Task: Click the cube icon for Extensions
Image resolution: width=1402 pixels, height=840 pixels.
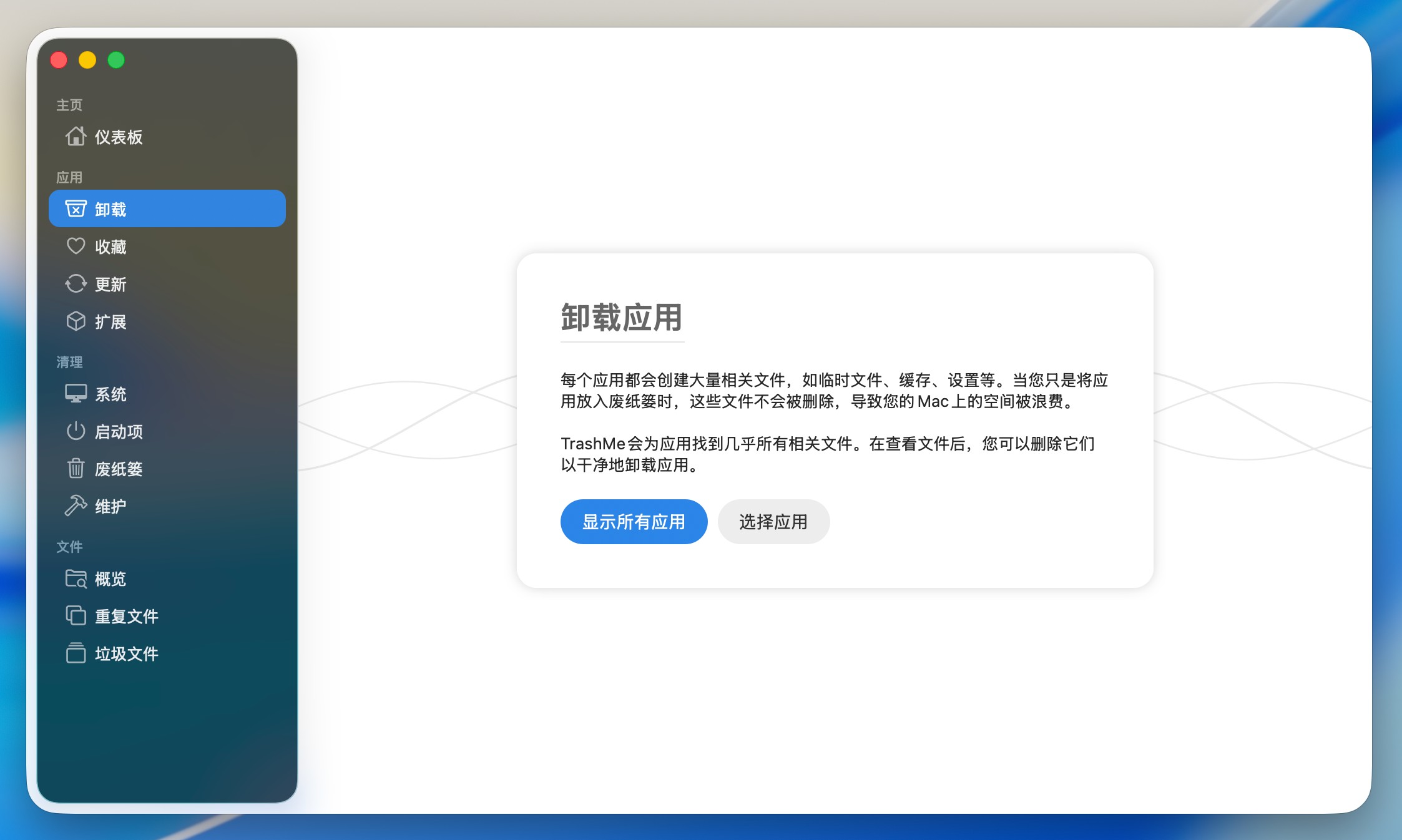Action: (x=76, y=321)
